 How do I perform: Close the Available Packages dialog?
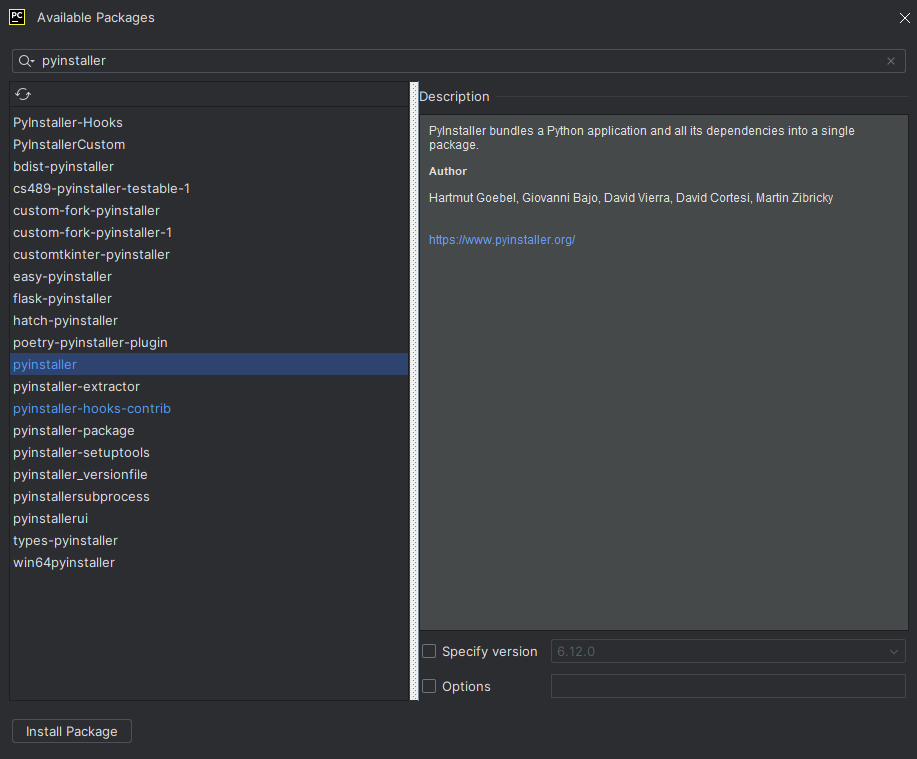coord(904,18)
